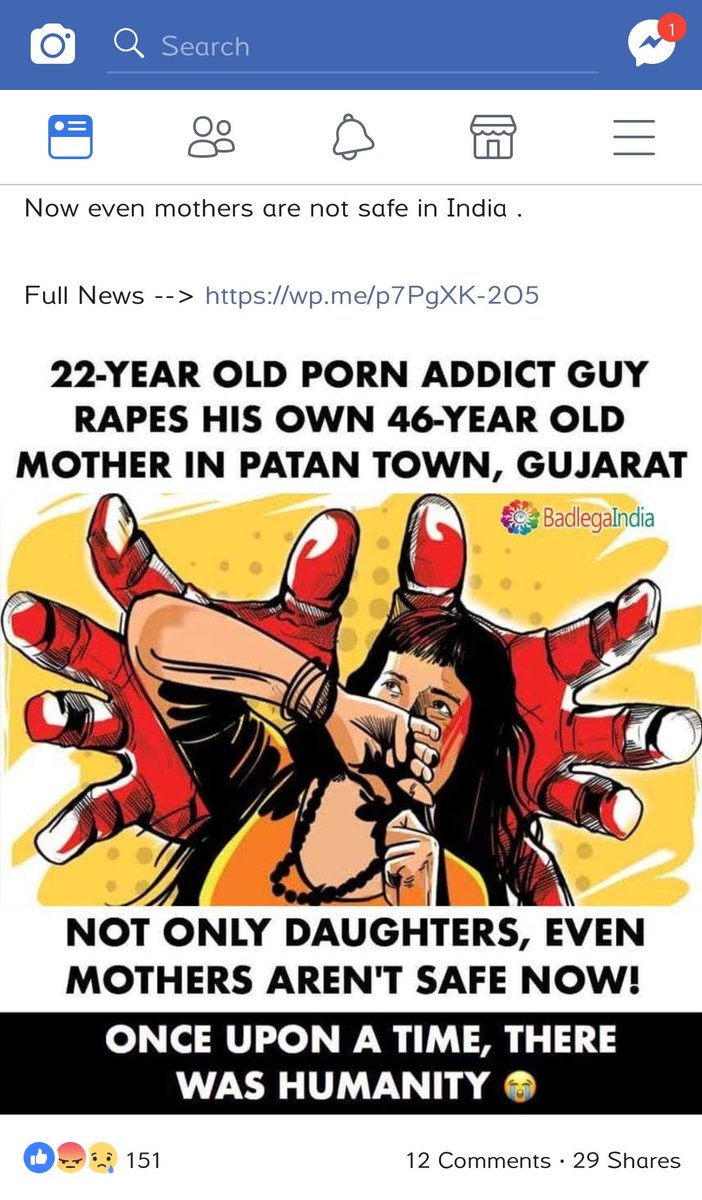Select the blue Like reaction icon
The width and height of the screenshot is (702, 1200).
coord(38,1160)
